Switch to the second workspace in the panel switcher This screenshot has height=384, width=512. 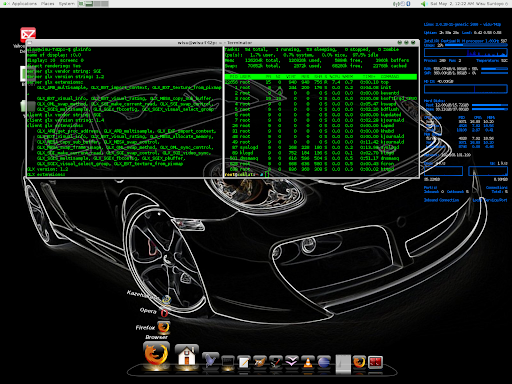(89, 4)
